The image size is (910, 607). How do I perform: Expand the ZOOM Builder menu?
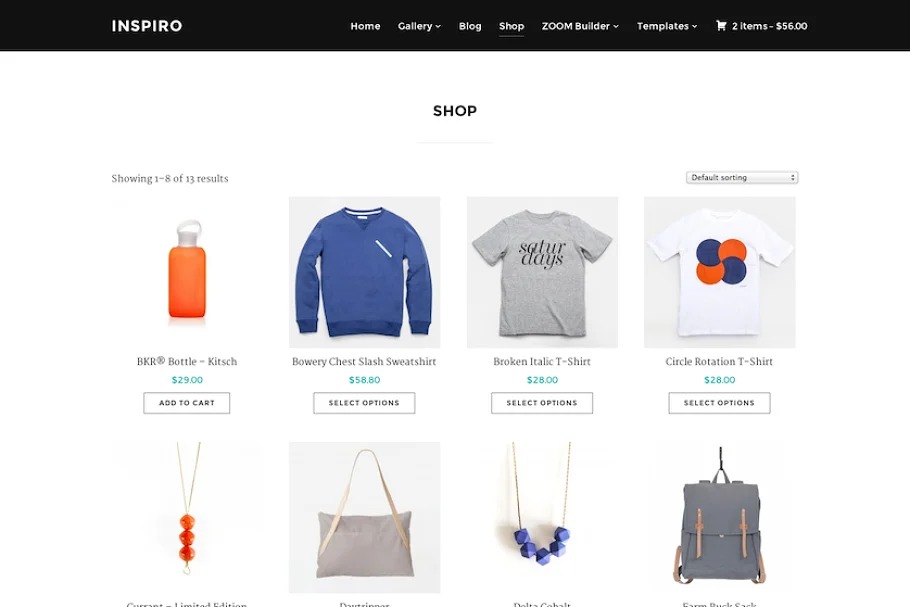pyautogui.click(x=580, y=26)
